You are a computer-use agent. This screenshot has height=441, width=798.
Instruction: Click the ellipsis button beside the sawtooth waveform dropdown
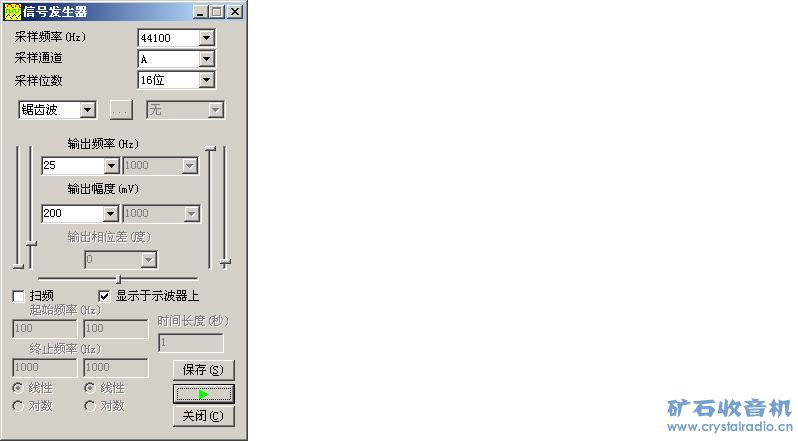[121, 110]
